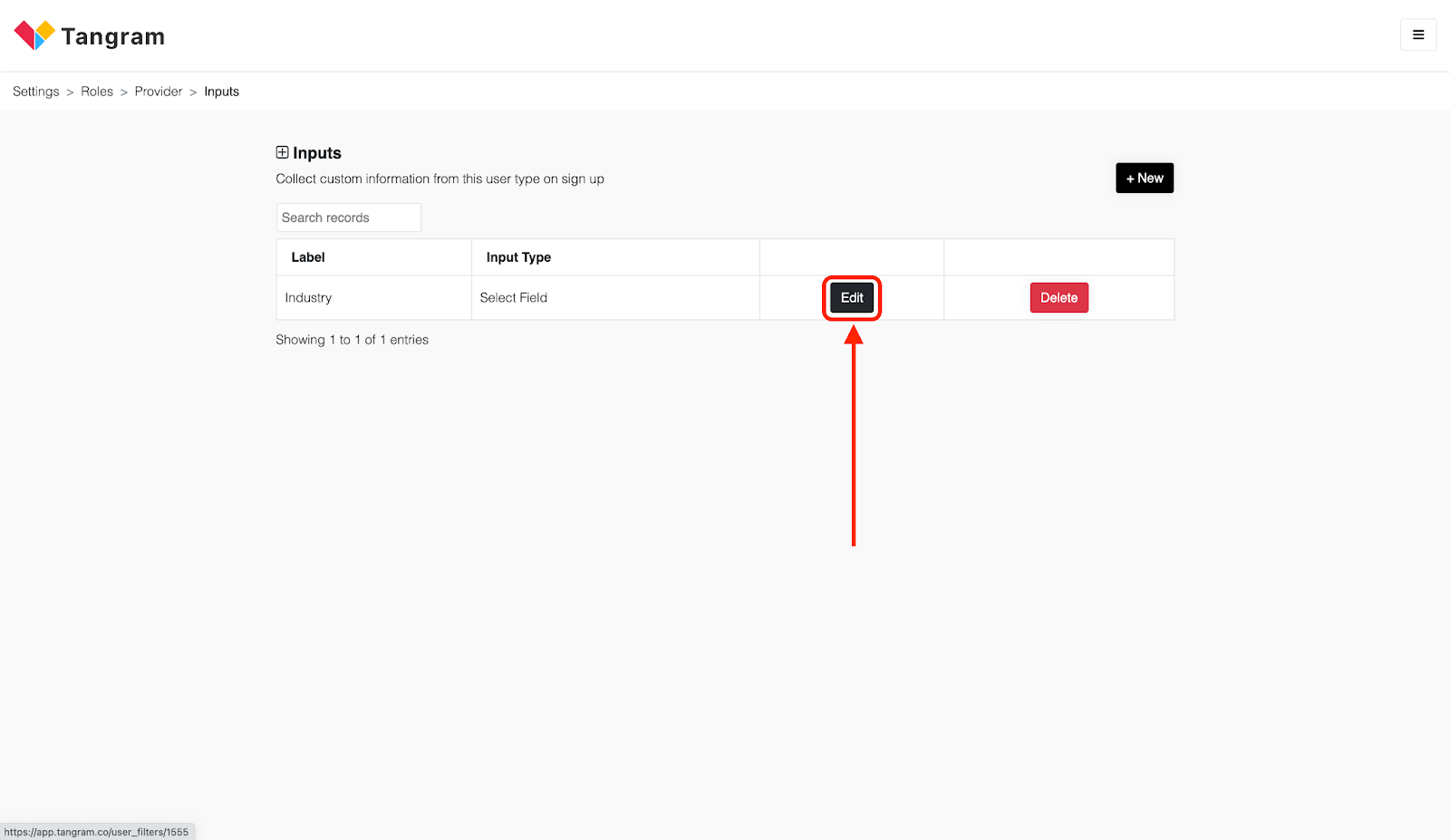Sort by the Label column header
1450x840 pixels.
pos(374,257)
